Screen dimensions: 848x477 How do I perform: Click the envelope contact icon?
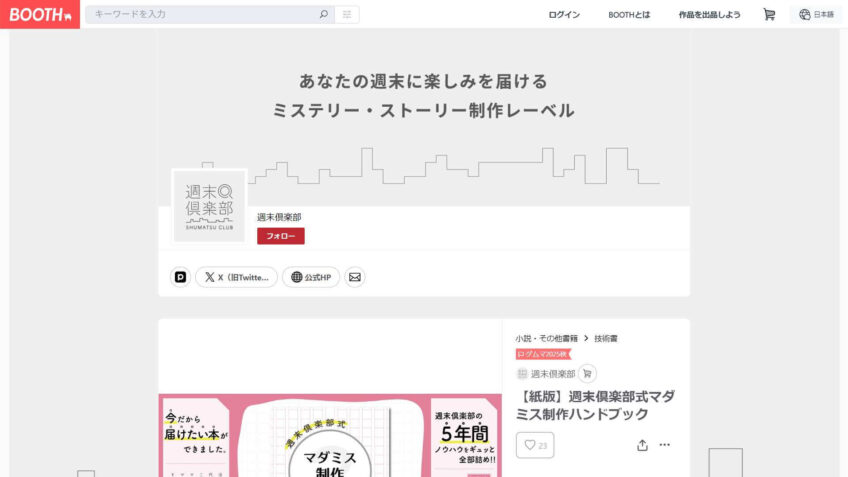pos(355,277)
